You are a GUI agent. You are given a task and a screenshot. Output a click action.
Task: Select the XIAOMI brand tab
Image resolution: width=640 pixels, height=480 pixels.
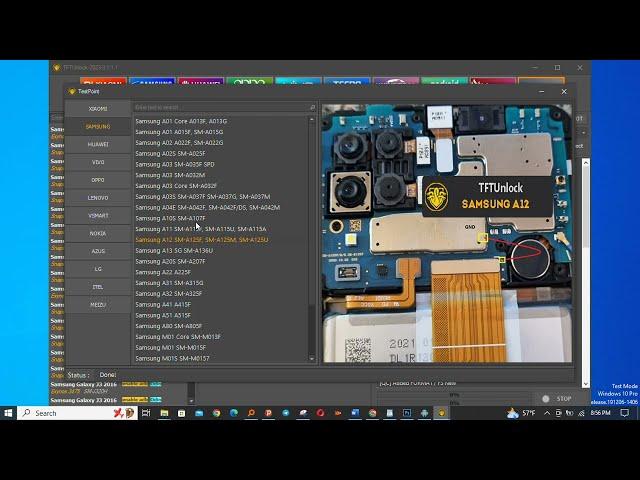coord(98,109)
